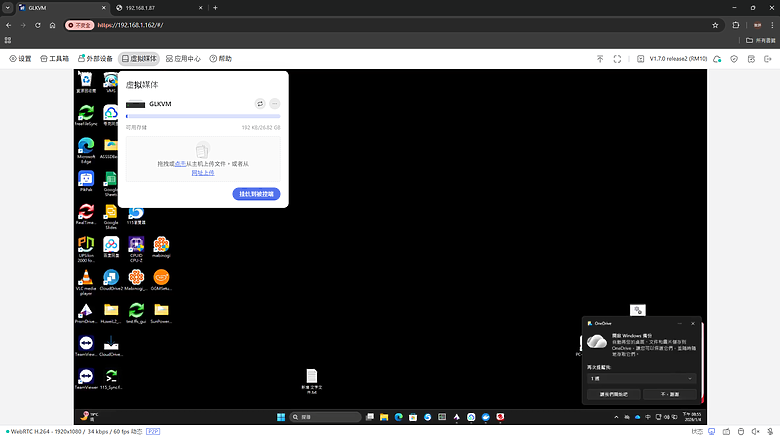Select the 115_Sync terminal script shortcut
The width and height of the screenshot is (780, 438).
[x=111, y=379]
